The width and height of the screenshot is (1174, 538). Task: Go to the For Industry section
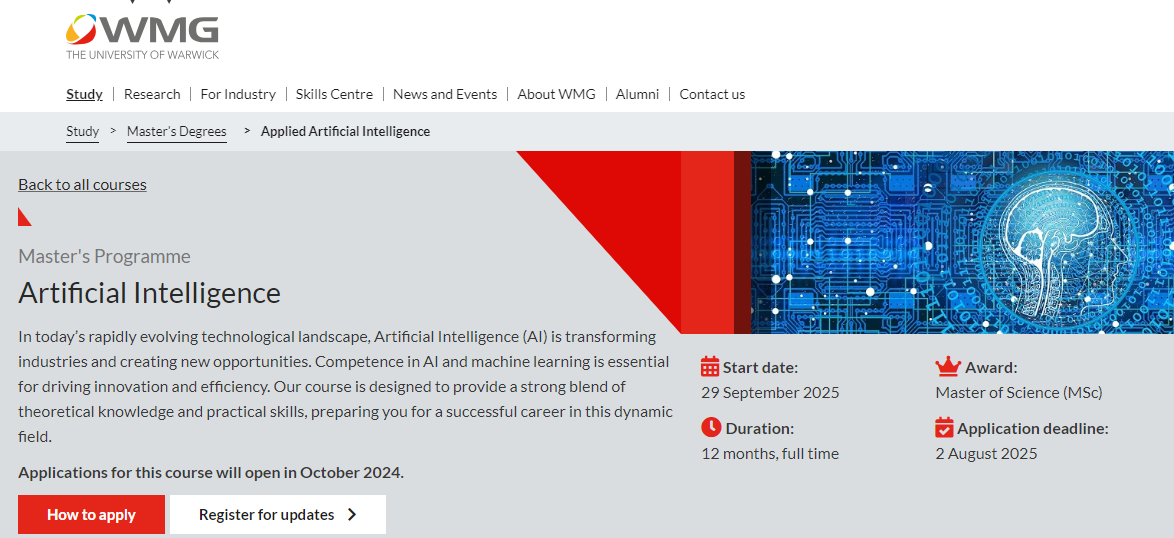(x=238, y=94)
